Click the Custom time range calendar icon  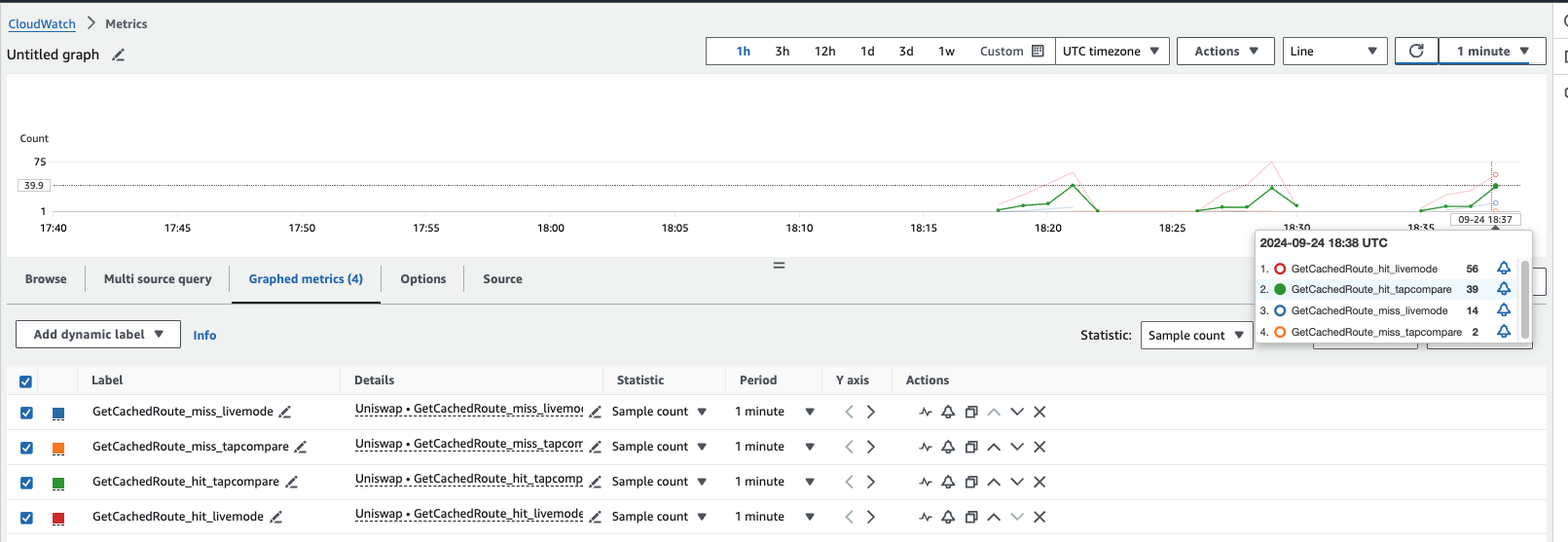[1038, 52]
